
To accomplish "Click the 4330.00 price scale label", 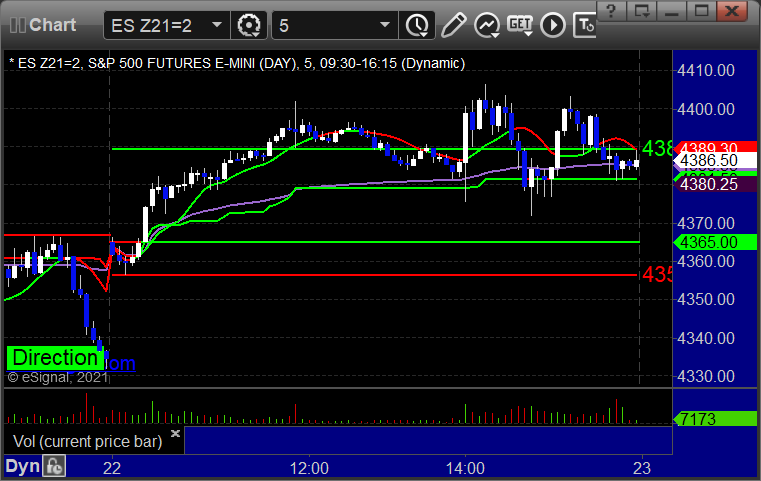I will click(706, 376).
